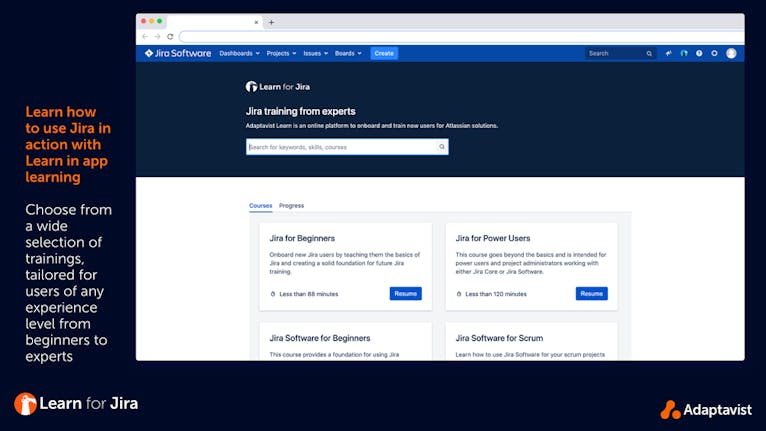The height and width of the screenshot is (431, 766).
Task: Click the browser address bar
Action: coord(462,37)
